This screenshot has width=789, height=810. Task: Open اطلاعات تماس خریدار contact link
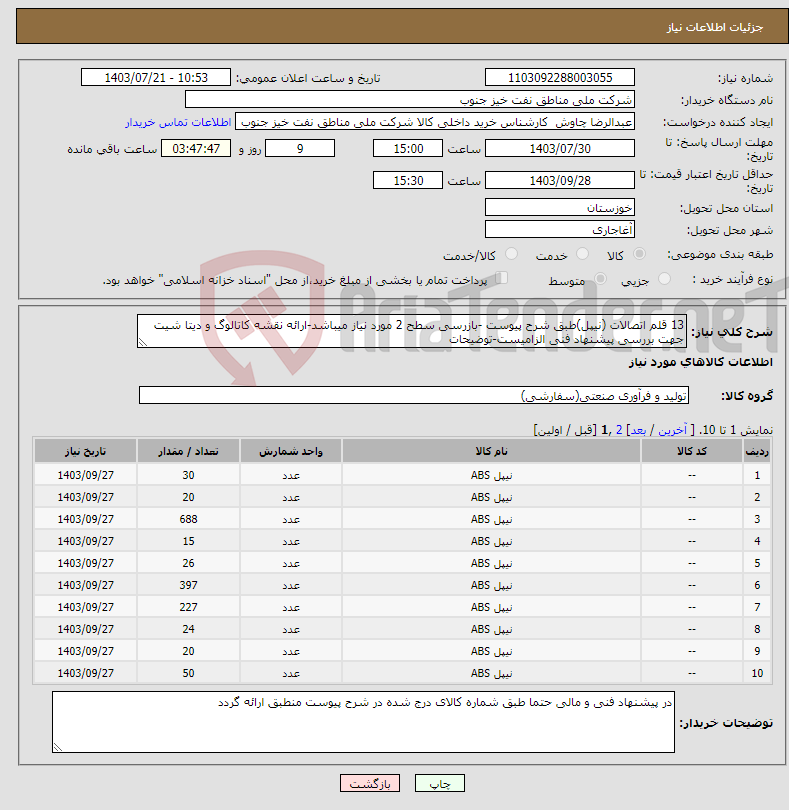178,122
